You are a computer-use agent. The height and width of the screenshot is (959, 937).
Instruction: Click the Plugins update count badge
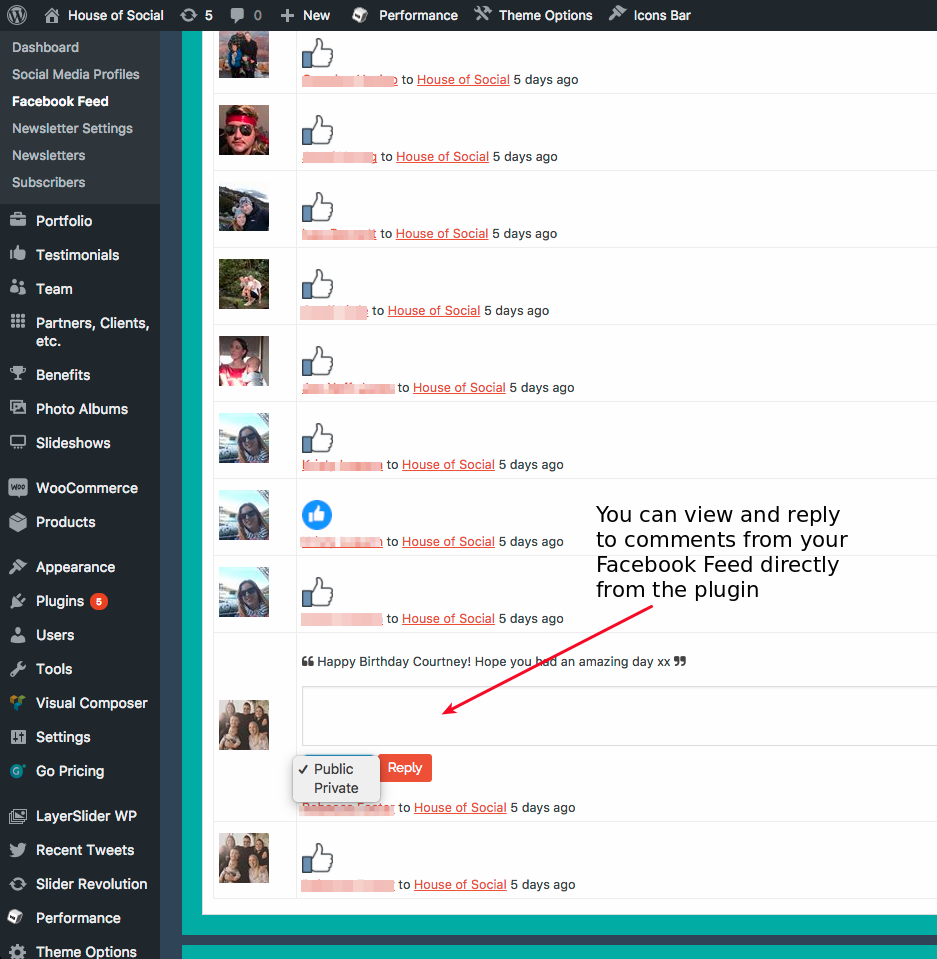tap(98, 601)
